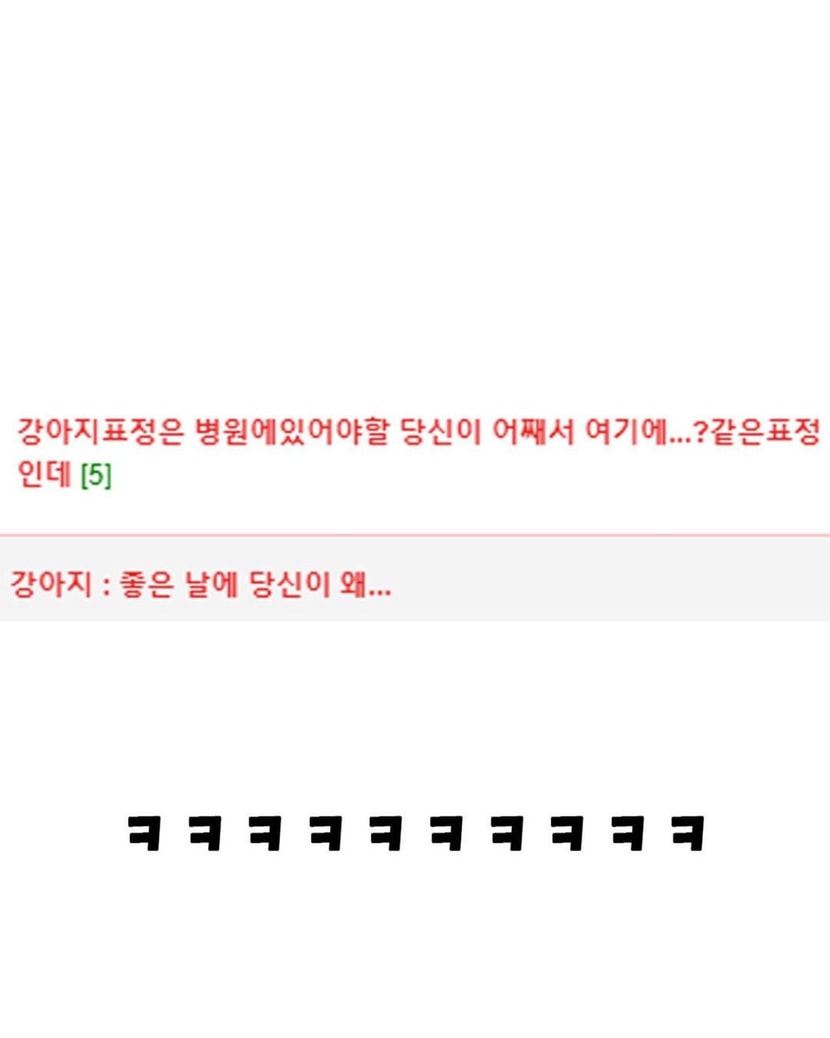Viewport: 830px width, 1038px height.
Task: Click the first black ㅋ character
Action: (144, 833)
